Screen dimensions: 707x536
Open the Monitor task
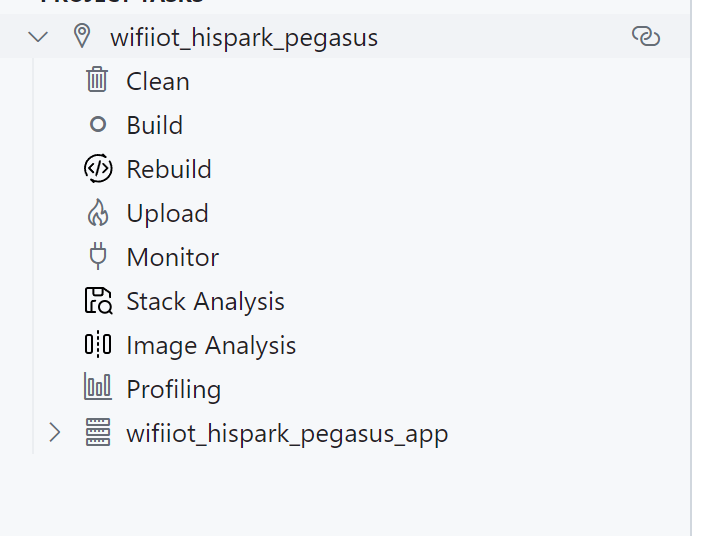173,257
